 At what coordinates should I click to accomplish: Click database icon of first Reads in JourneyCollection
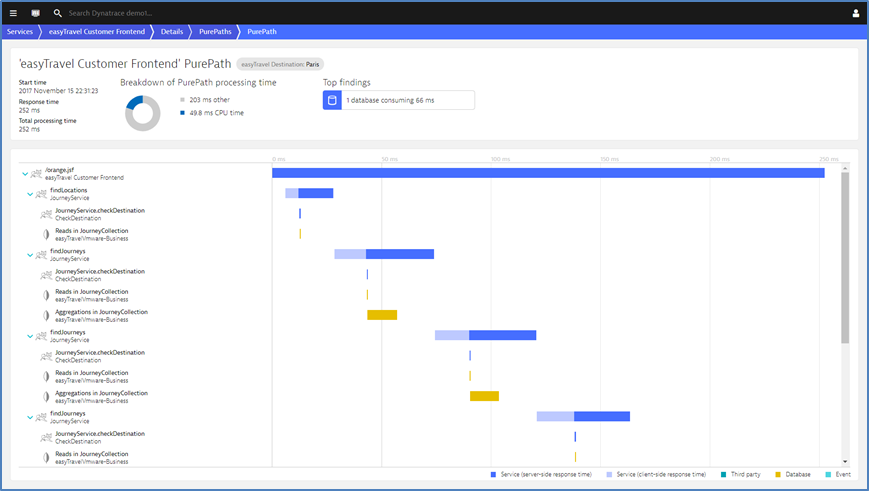(47, 234)
